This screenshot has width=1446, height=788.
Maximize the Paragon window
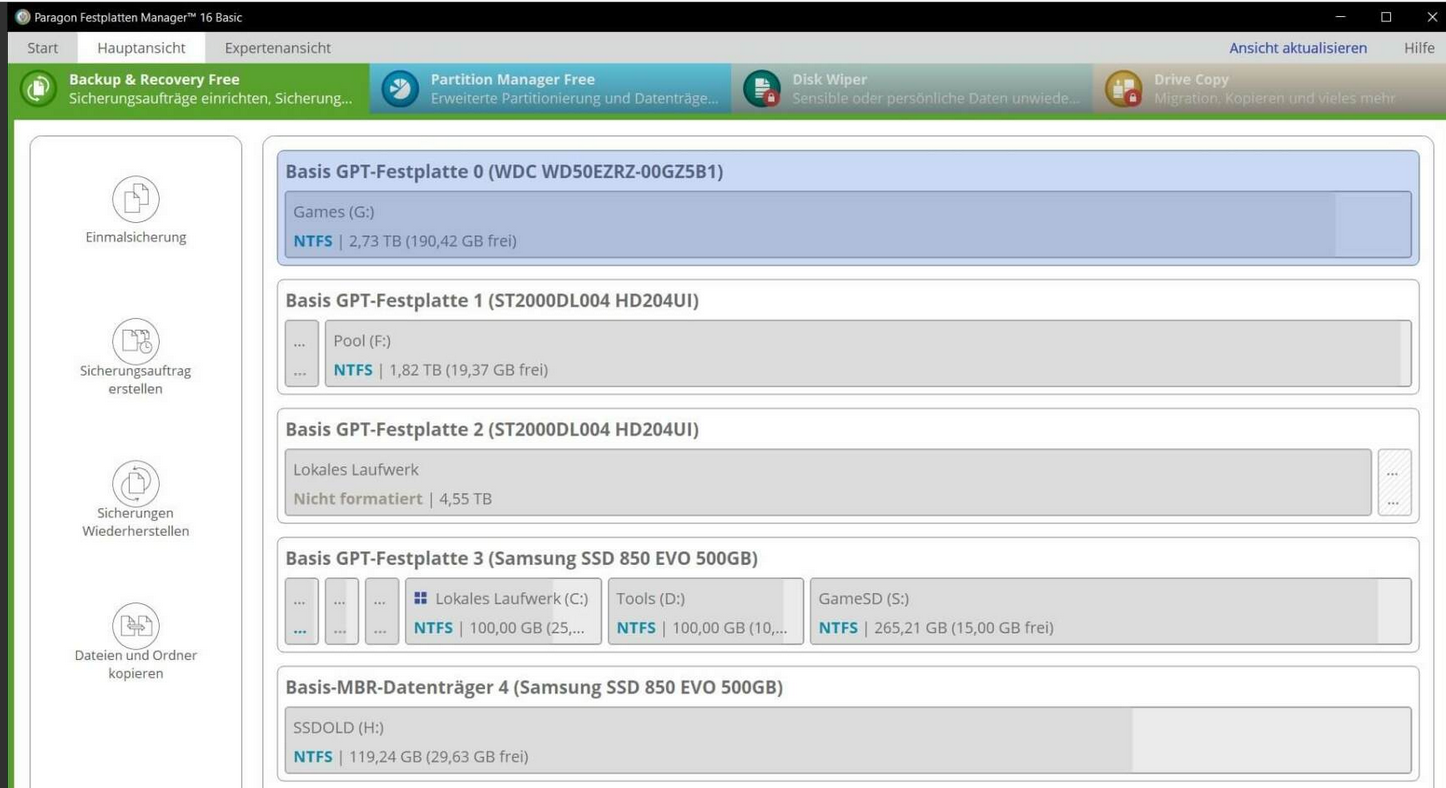tap(1386, 17)
